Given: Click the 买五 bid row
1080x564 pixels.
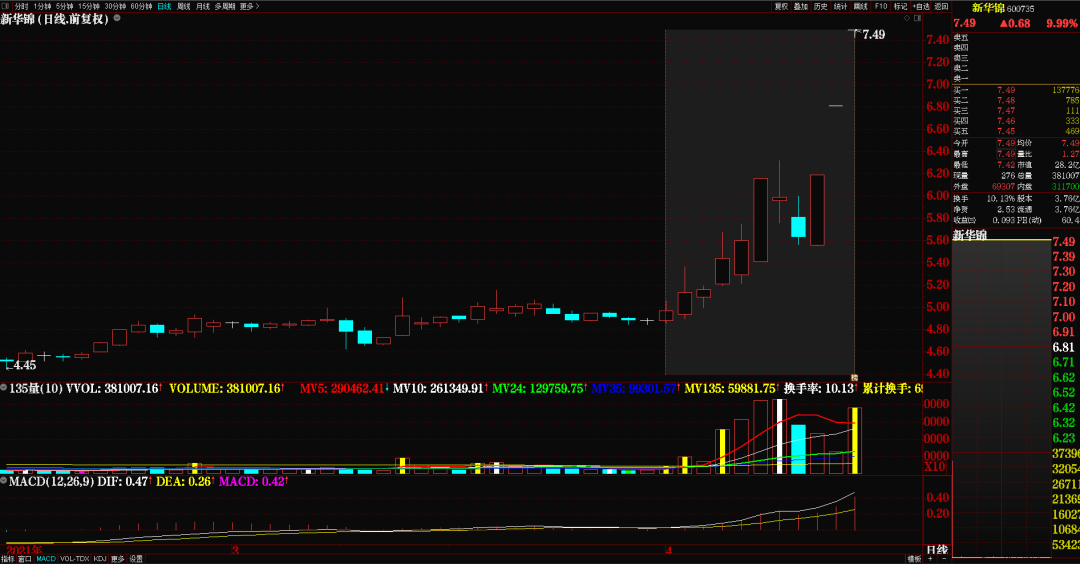Looking at the screenshot, I should (1016, 132).
